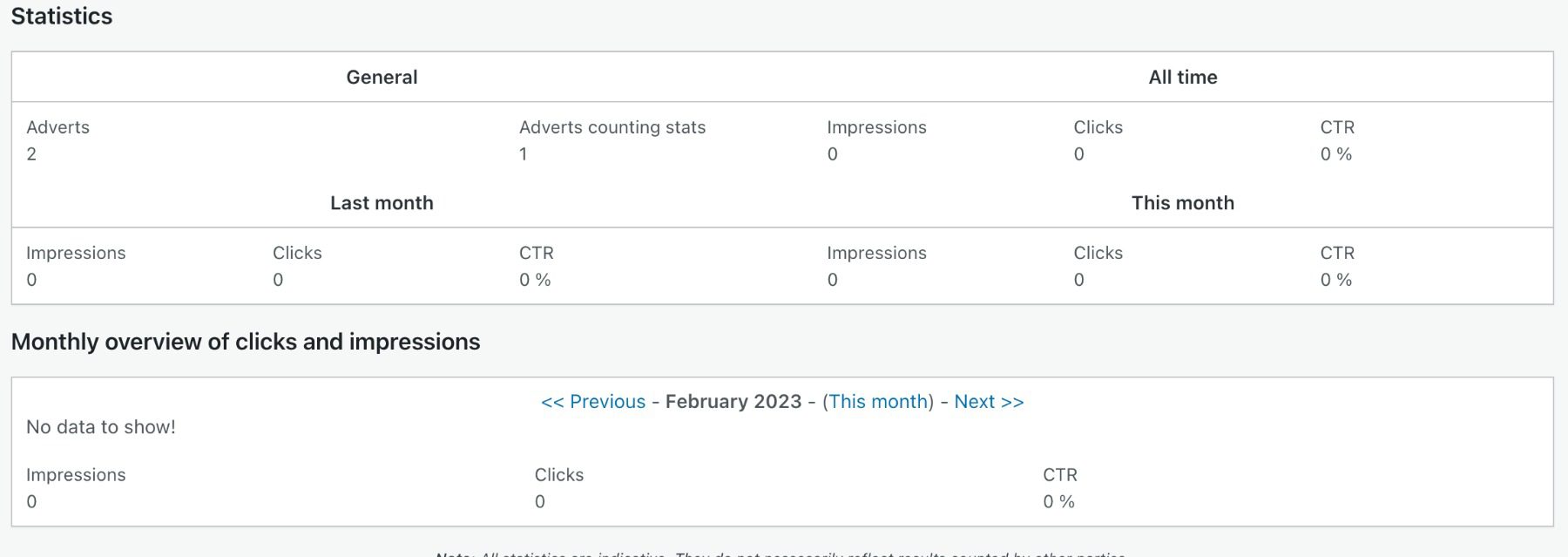Click the last month Impressions label

[76, 253]
